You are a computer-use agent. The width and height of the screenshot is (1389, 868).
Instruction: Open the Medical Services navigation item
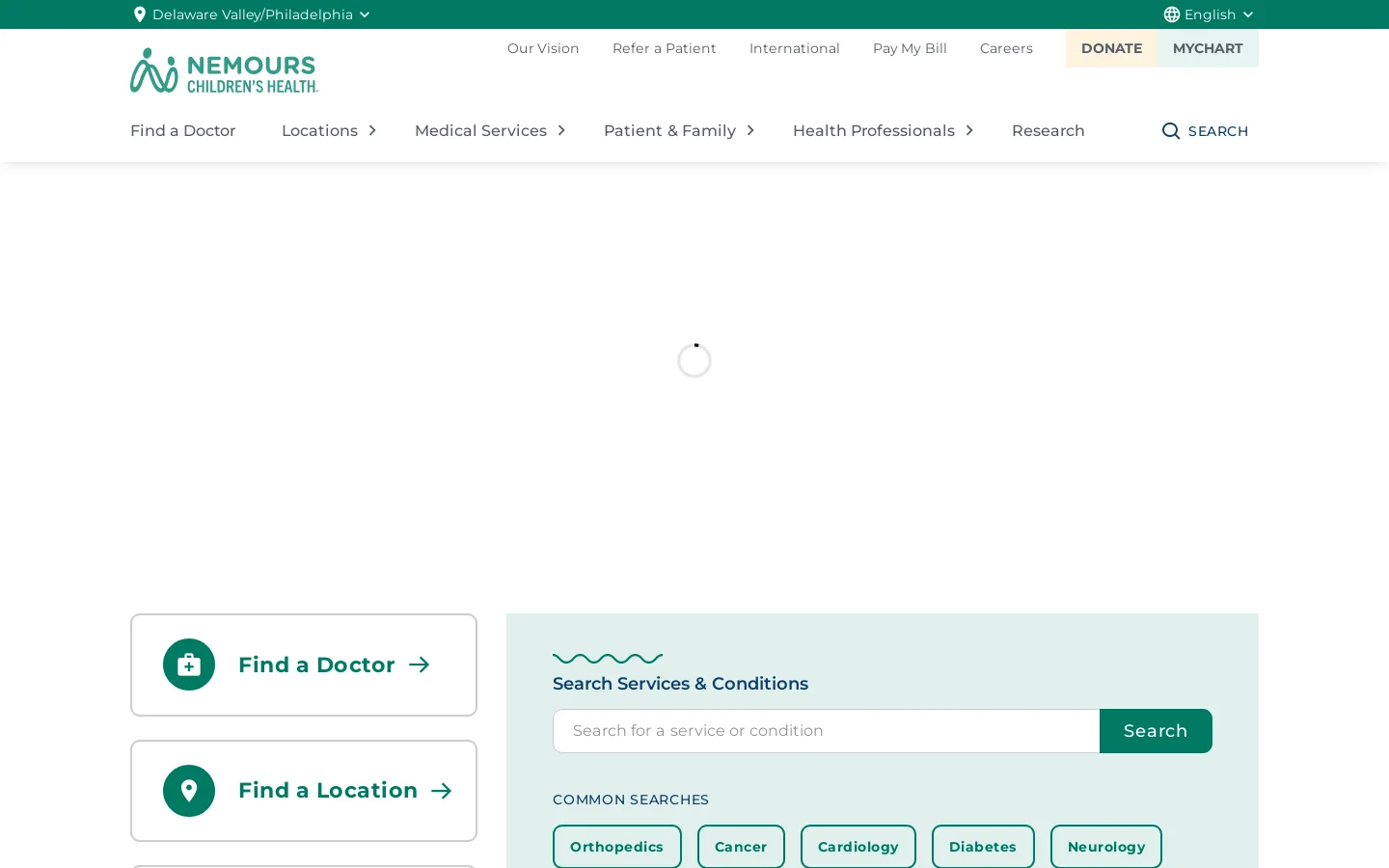[x=480, y=130]
